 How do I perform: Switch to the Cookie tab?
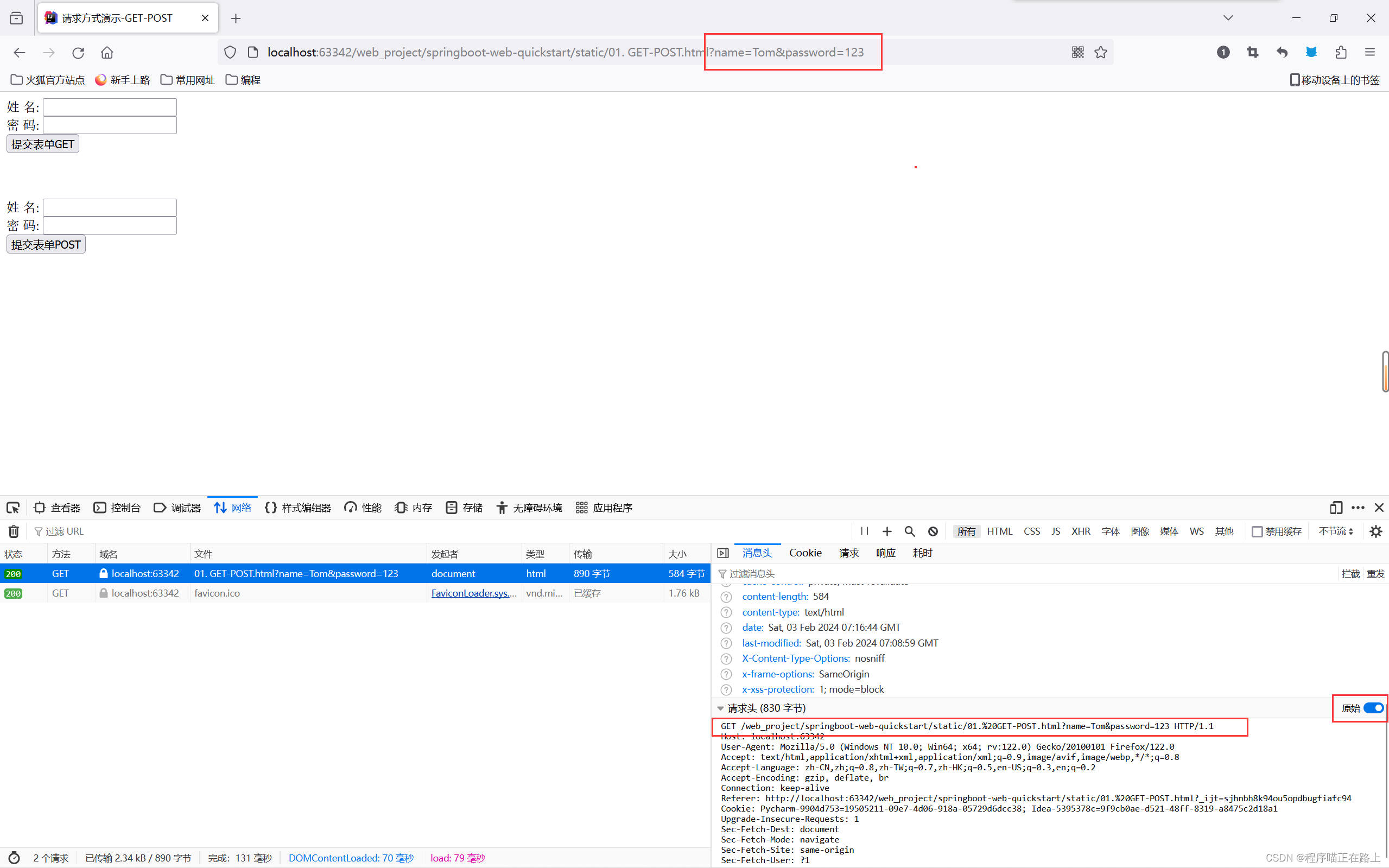[x=805, y=553]
